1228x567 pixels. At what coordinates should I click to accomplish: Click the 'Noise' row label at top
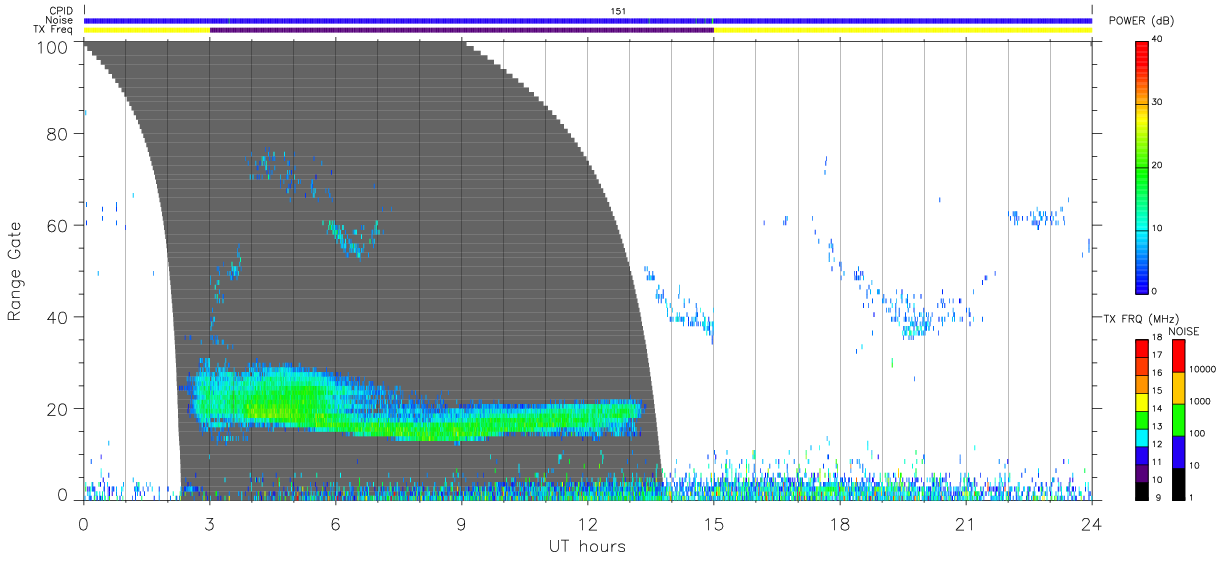[60, 20]
